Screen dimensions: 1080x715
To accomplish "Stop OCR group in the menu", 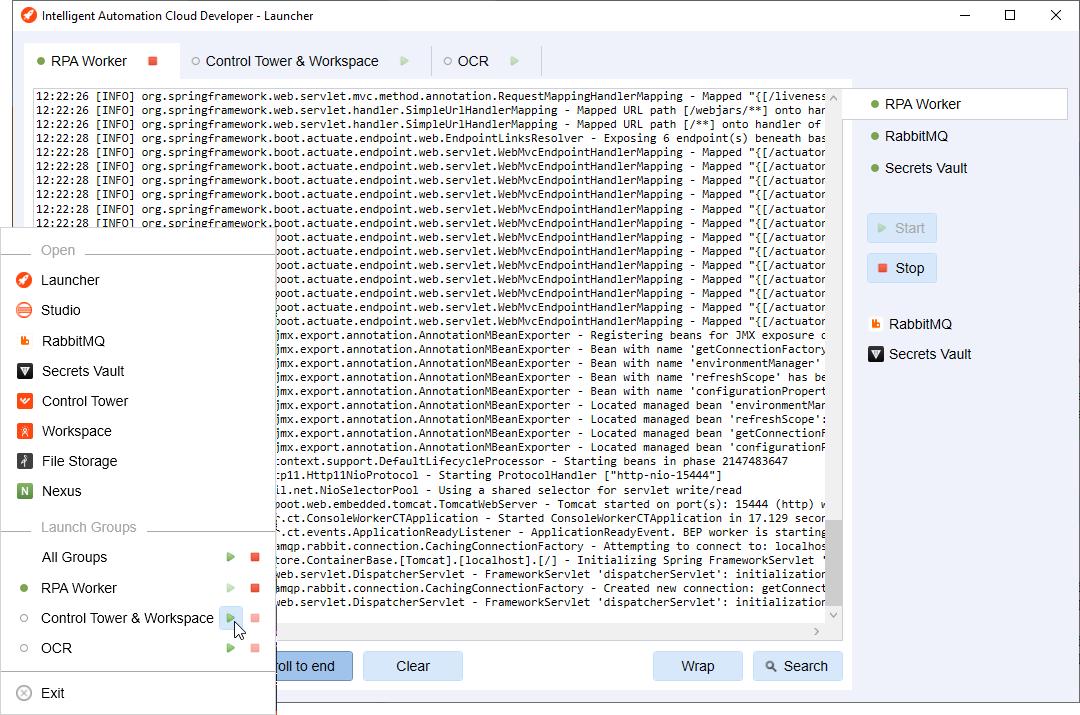I will click(255, 648).
